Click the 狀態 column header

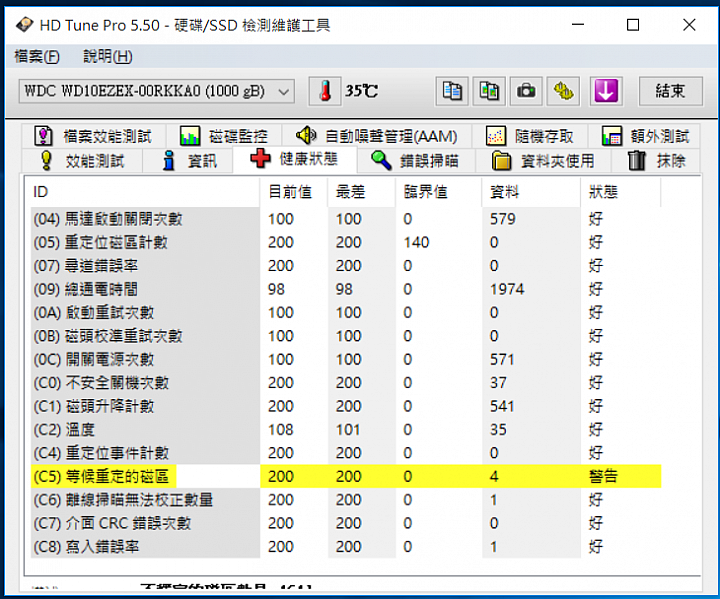pyautogui.click(x=621, y=192)
